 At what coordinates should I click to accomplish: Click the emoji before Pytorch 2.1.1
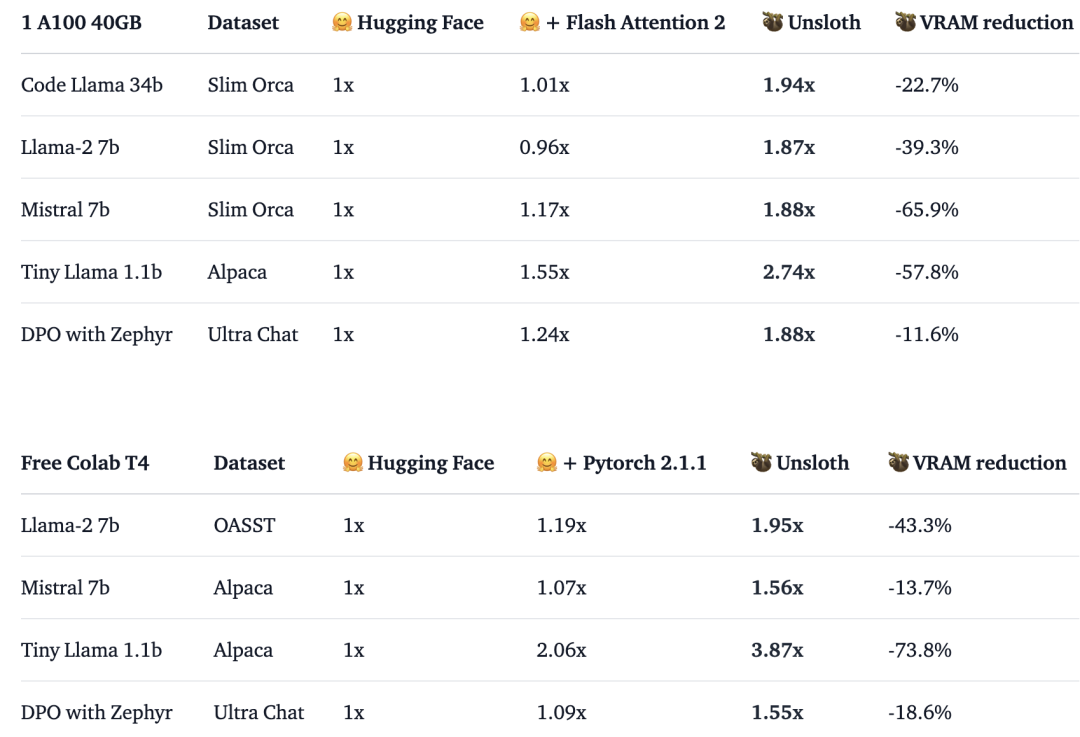click(546, 463)
